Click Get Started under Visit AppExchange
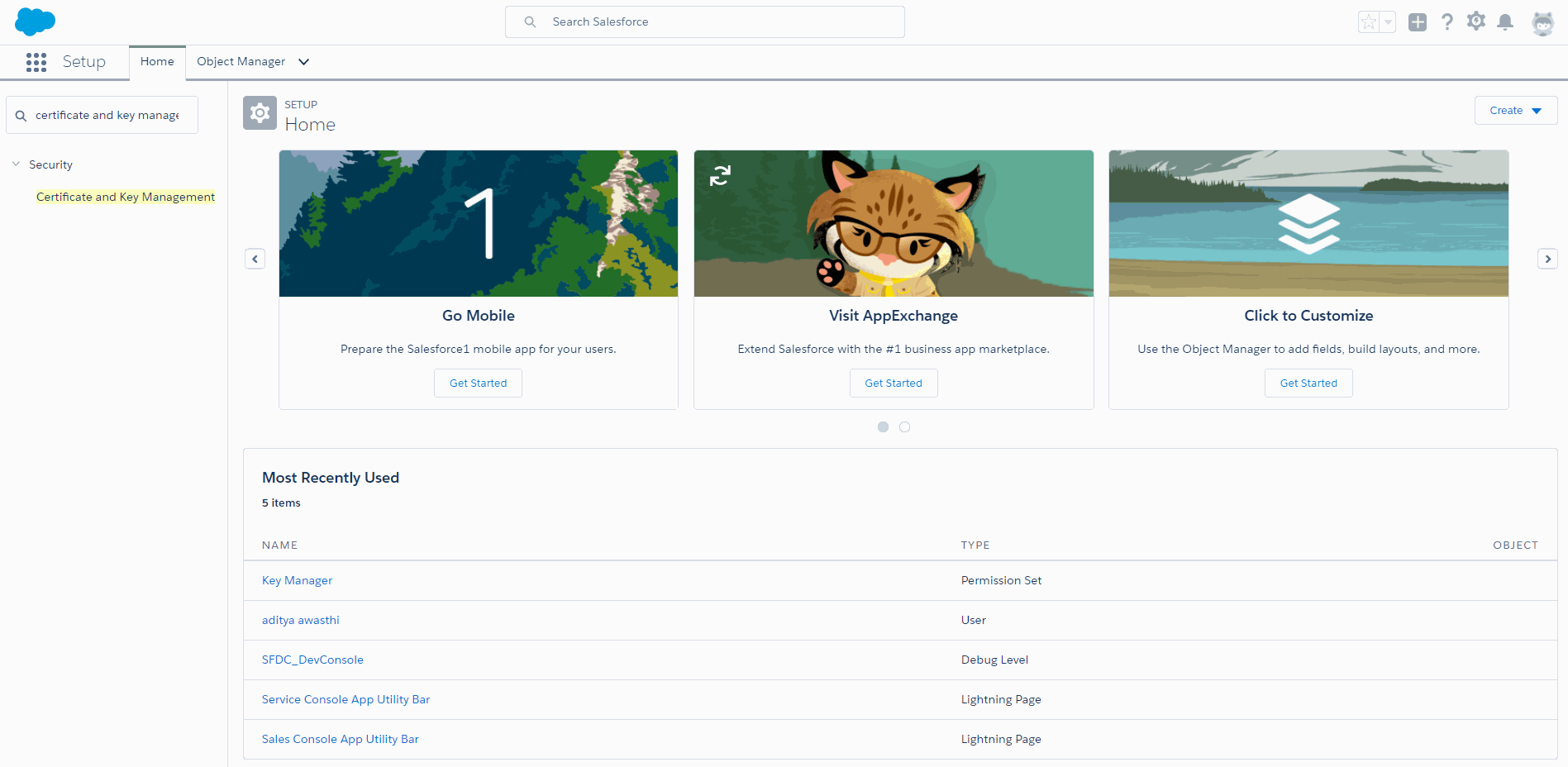Image resolution: width=1568 pixels, height=767 pixels. (894, 383)
